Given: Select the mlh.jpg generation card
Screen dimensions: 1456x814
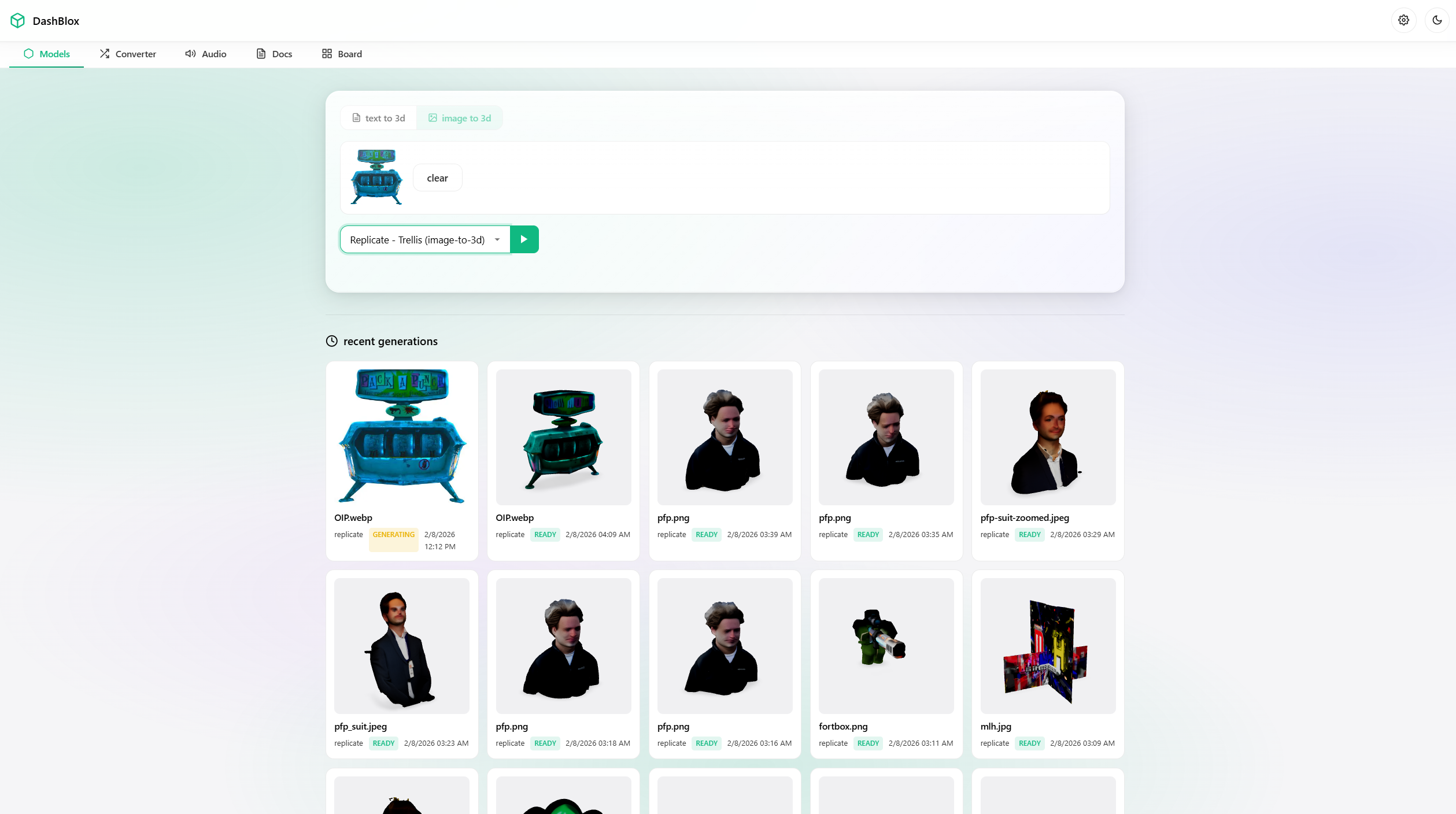Looking at the screenshot, I should click(1047, 646).
